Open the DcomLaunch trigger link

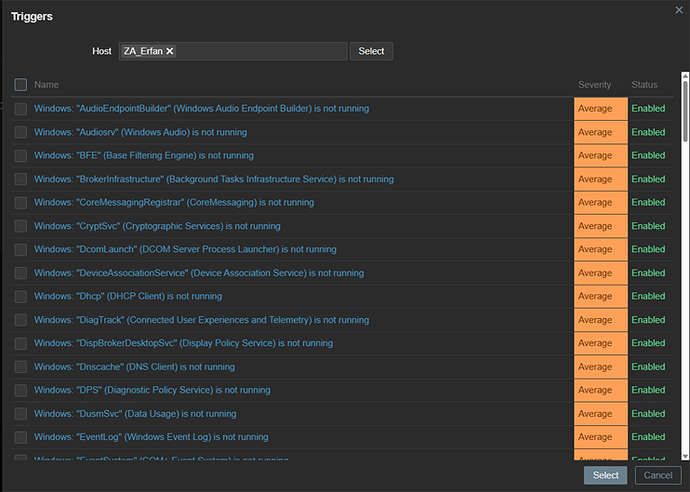pyautogui.click(x=185, y=250)
